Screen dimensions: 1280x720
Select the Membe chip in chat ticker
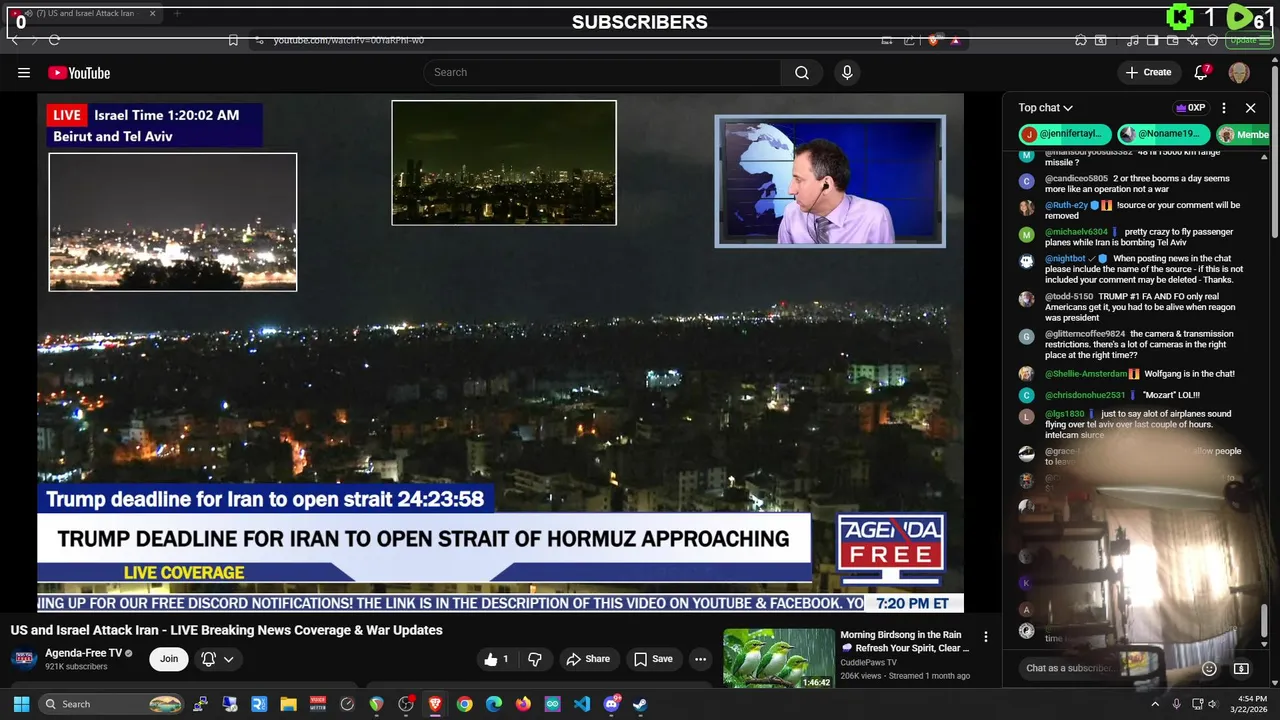1243,134
